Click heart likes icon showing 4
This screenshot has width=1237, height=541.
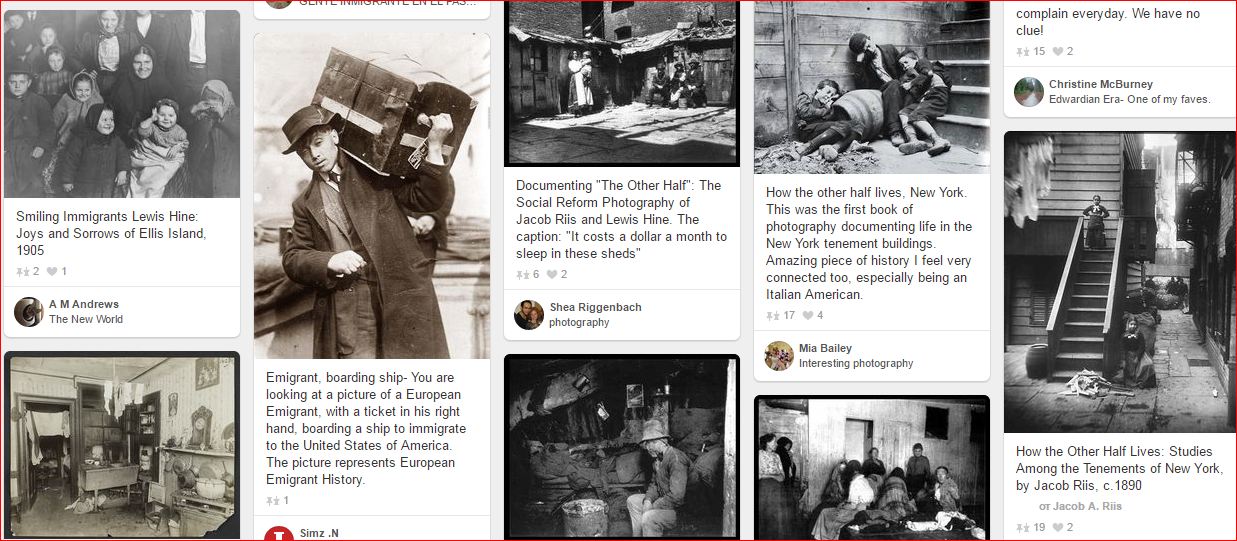(807, 316)
